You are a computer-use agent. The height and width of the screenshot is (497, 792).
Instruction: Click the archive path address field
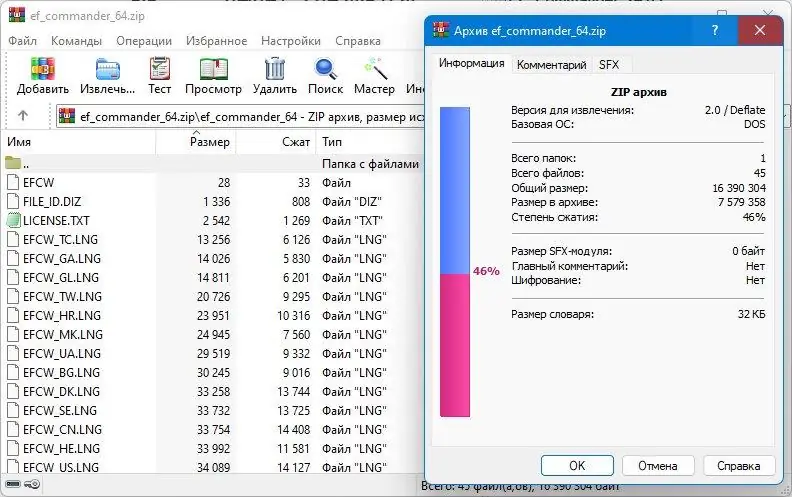241,117
